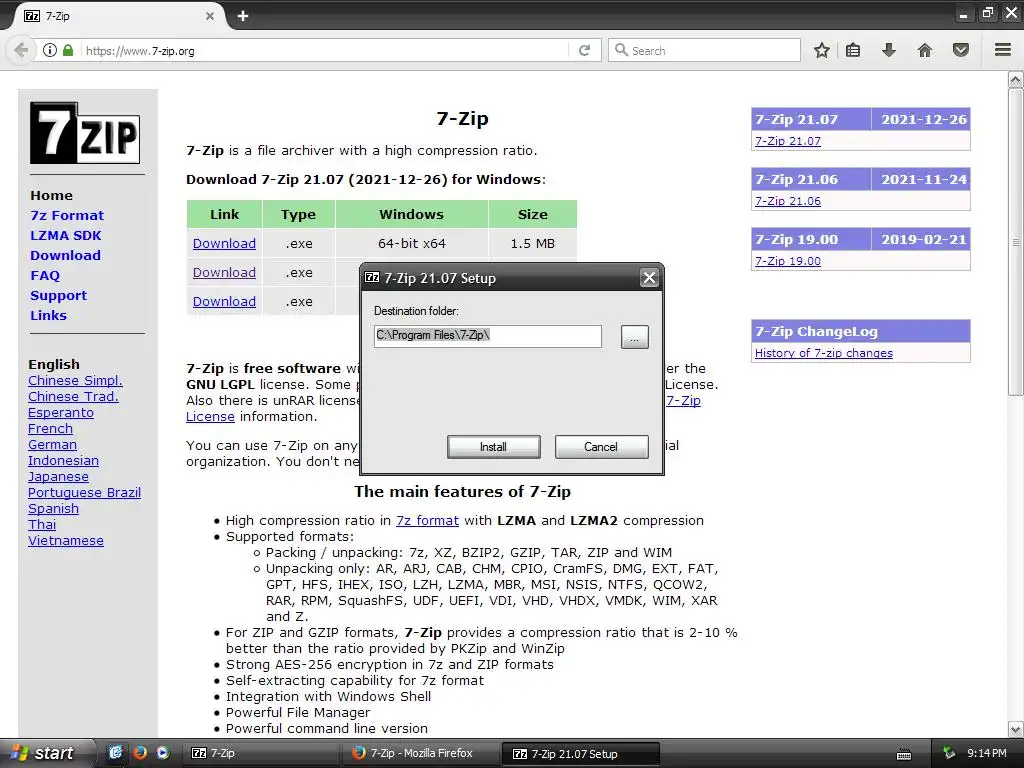Viewport: 1024px width, 768px height.
Task: Click the URL address bar
Action: [323, 50]
